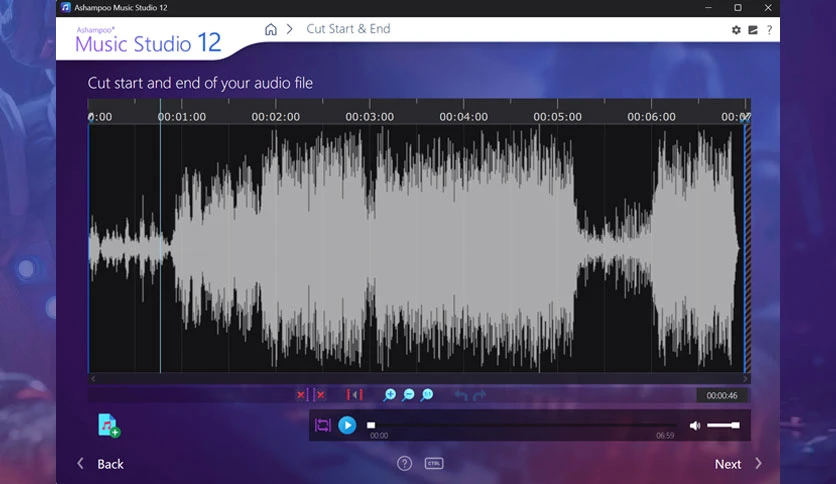Play the audio file

click(x=347, y=425)
